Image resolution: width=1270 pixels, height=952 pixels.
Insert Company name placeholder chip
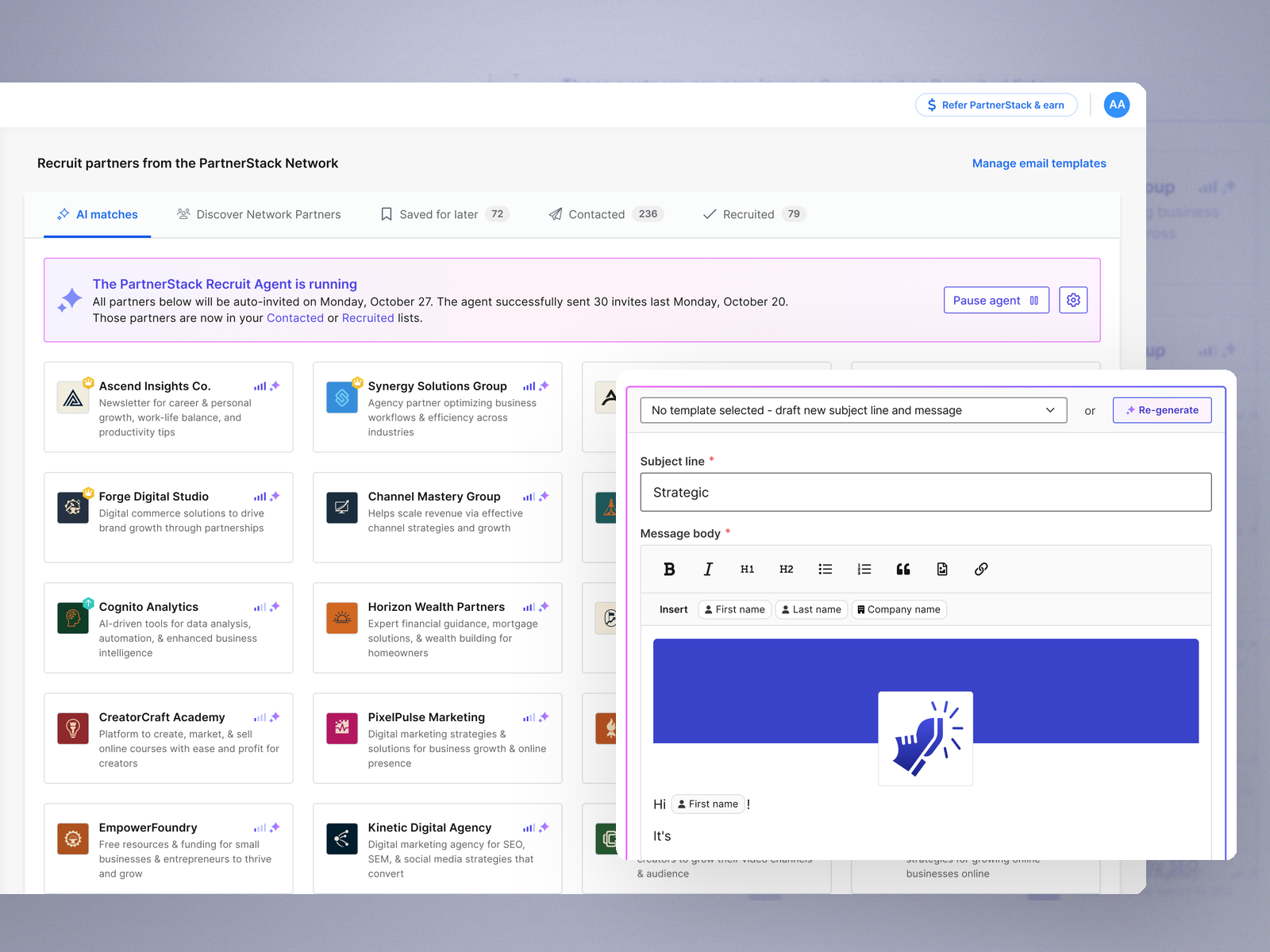pyautogui.click(x=899, y=609)
